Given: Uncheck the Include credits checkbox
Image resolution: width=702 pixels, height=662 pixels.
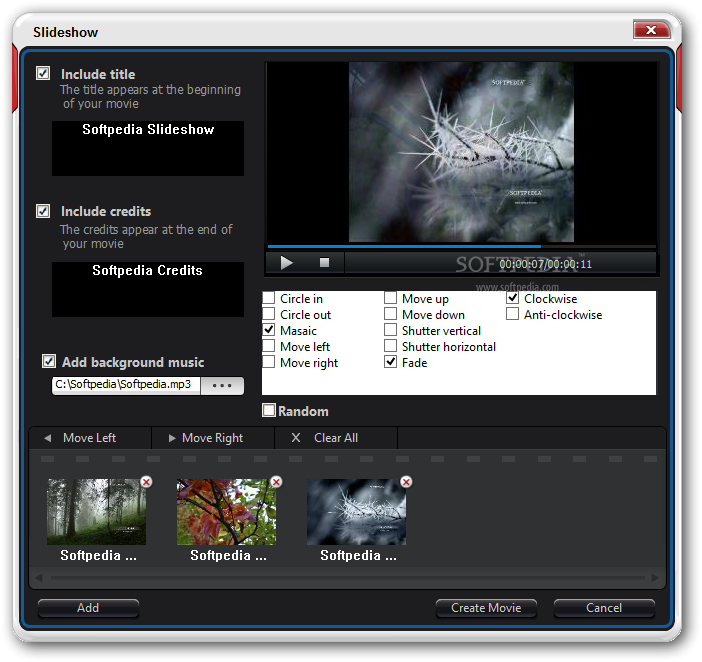Looking at the screenshot, I should pyautogui.click(x=43, y=211).
